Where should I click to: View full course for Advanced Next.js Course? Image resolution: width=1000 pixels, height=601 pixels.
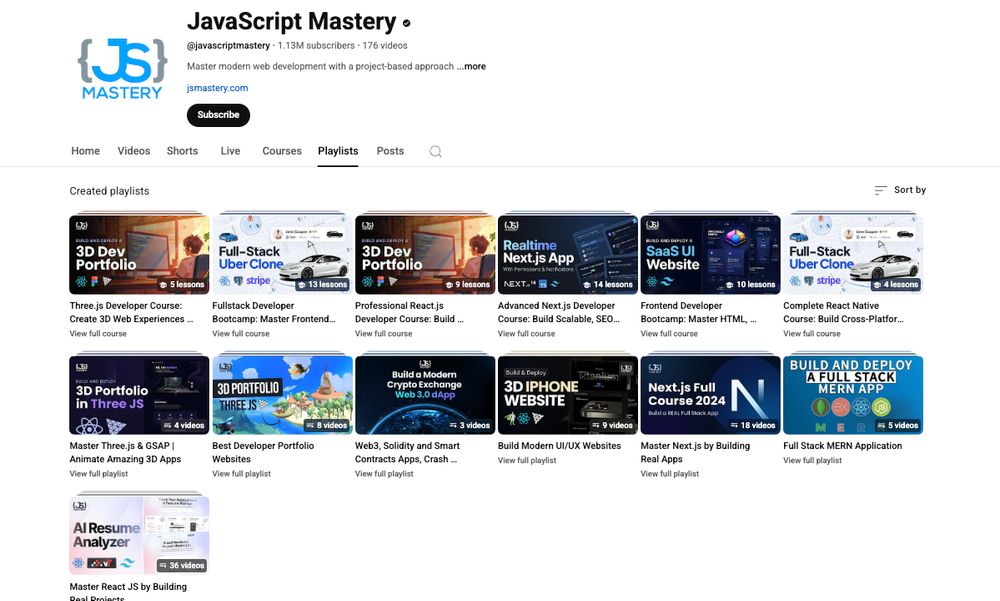pyautogui.click(x=527, y=334)
